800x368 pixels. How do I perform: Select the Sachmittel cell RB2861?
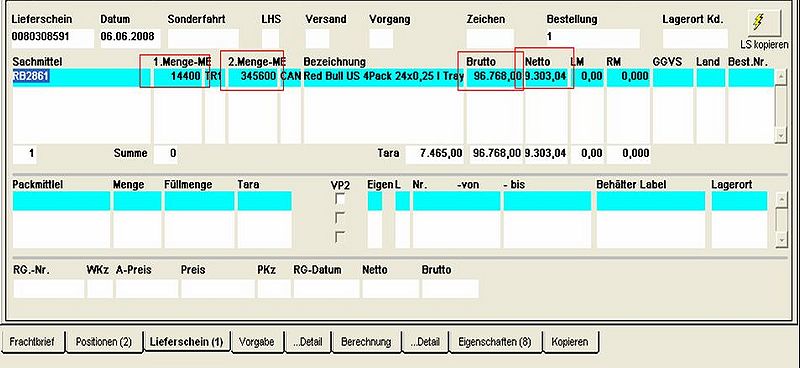pyautogui.click(x=81, y=77)
